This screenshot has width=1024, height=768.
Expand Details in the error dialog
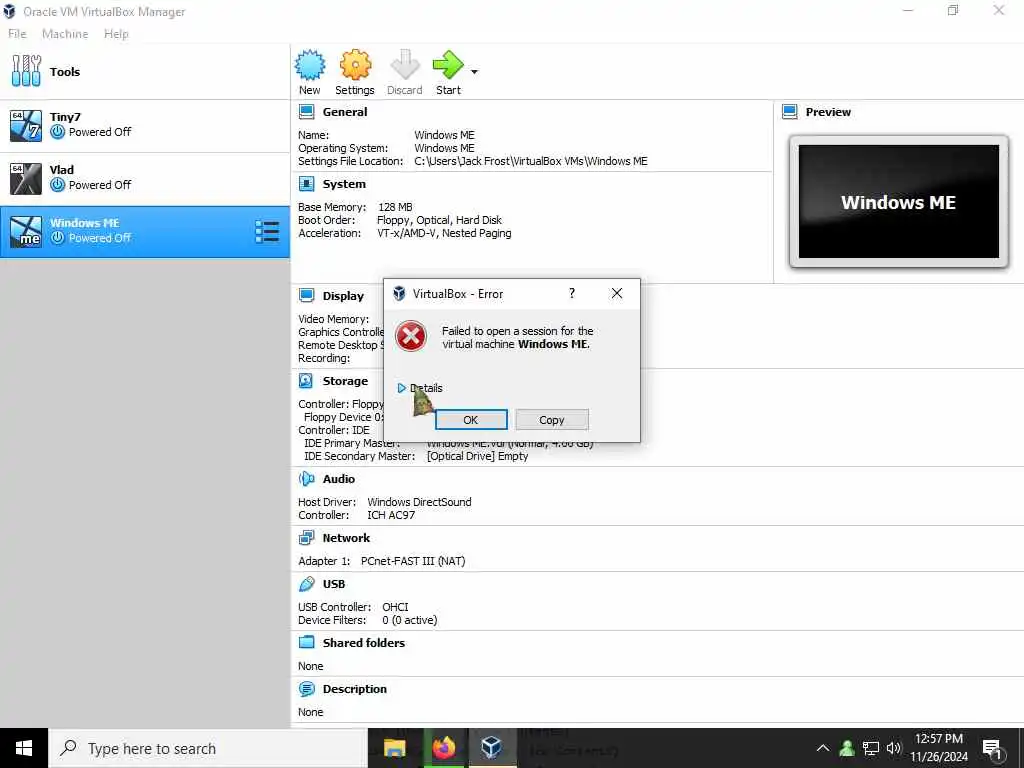pos(420,388)
